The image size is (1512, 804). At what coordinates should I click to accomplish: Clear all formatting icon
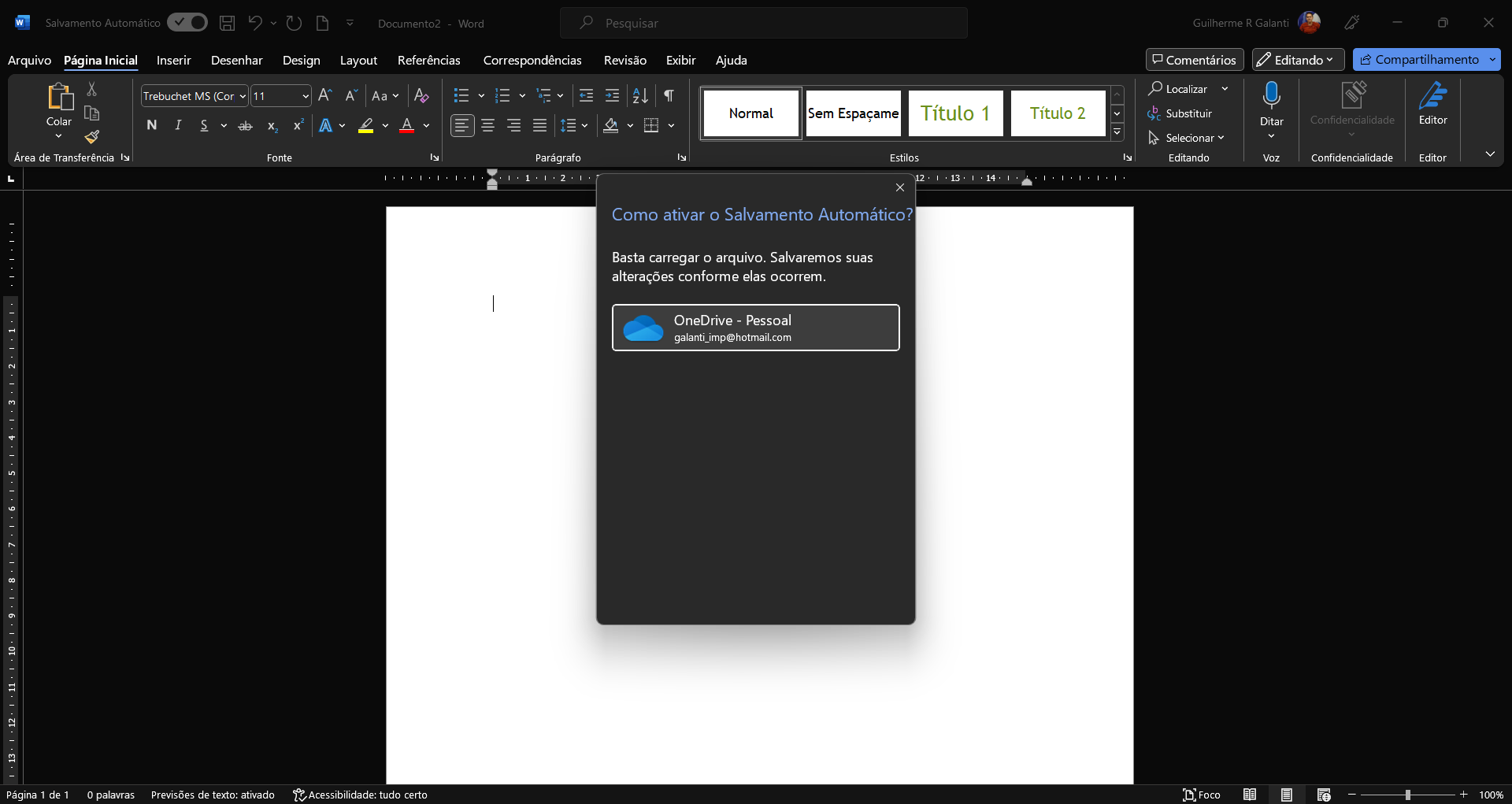coord(421,95)
